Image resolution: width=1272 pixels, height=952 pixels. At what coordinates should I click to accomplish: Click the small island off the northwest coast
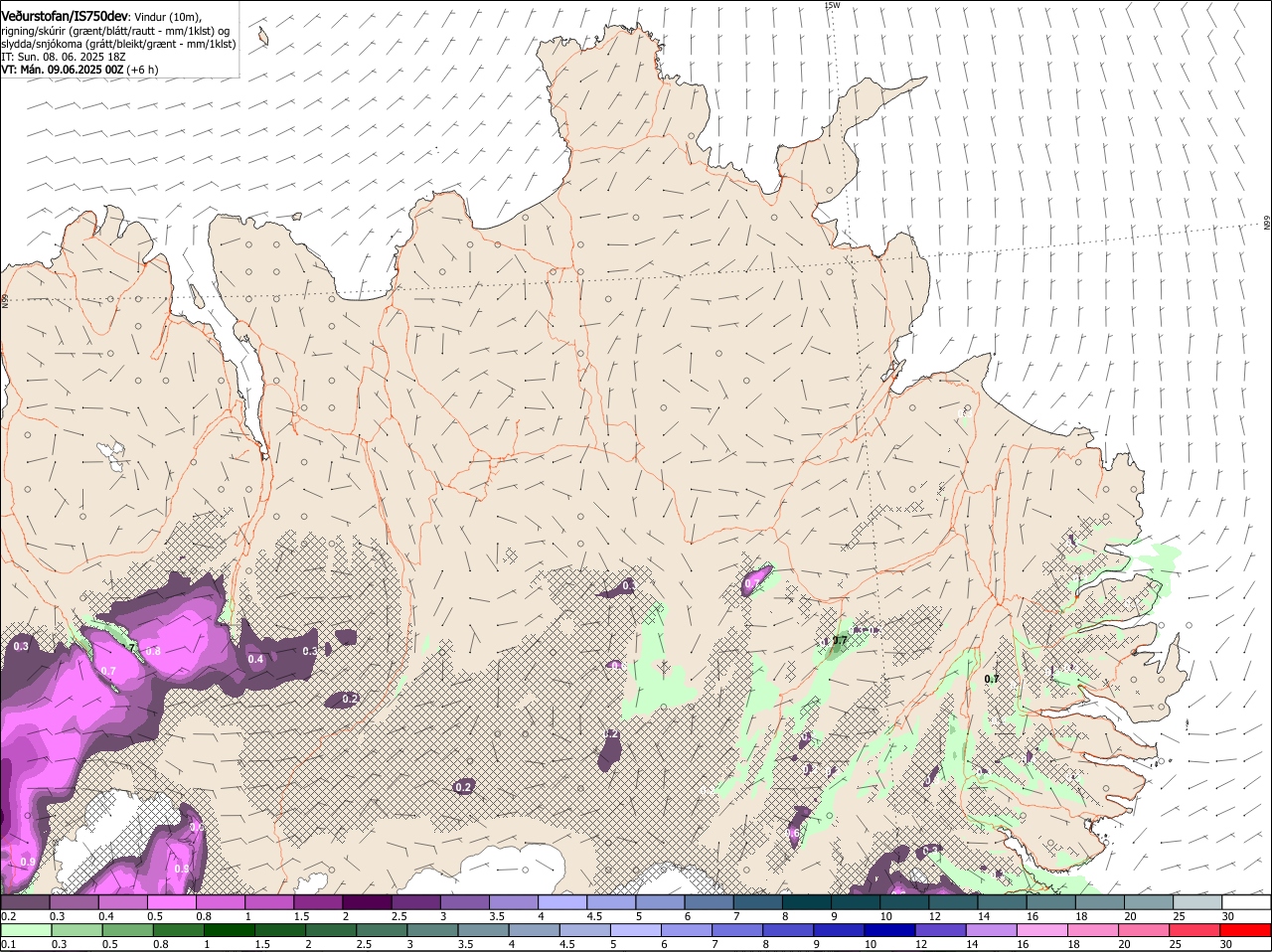263,37
